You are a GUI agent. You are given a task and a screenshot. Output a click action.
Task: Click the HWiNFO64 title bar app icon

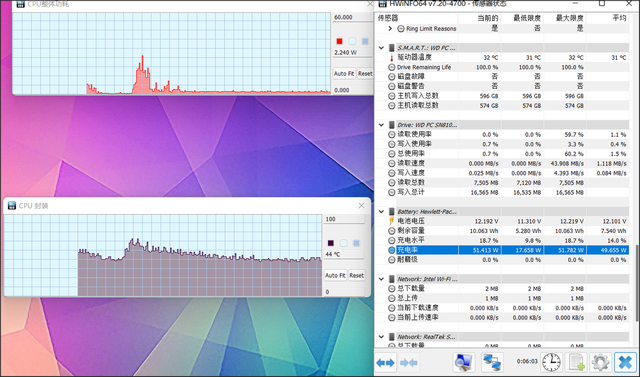coord(382,4)
